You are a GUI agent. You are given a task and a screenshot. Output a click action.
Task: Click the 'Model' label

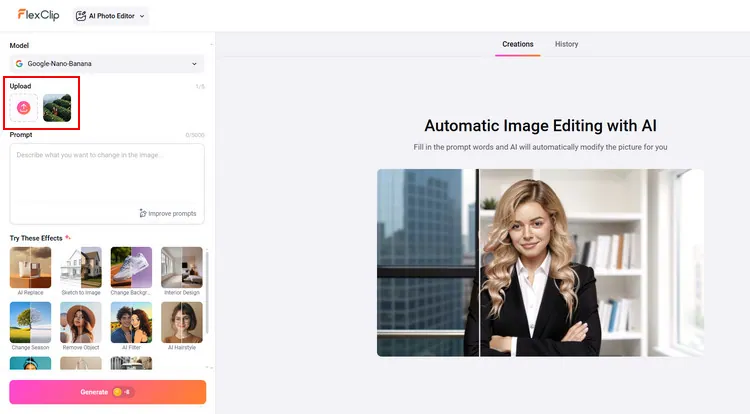coord(19,45)
